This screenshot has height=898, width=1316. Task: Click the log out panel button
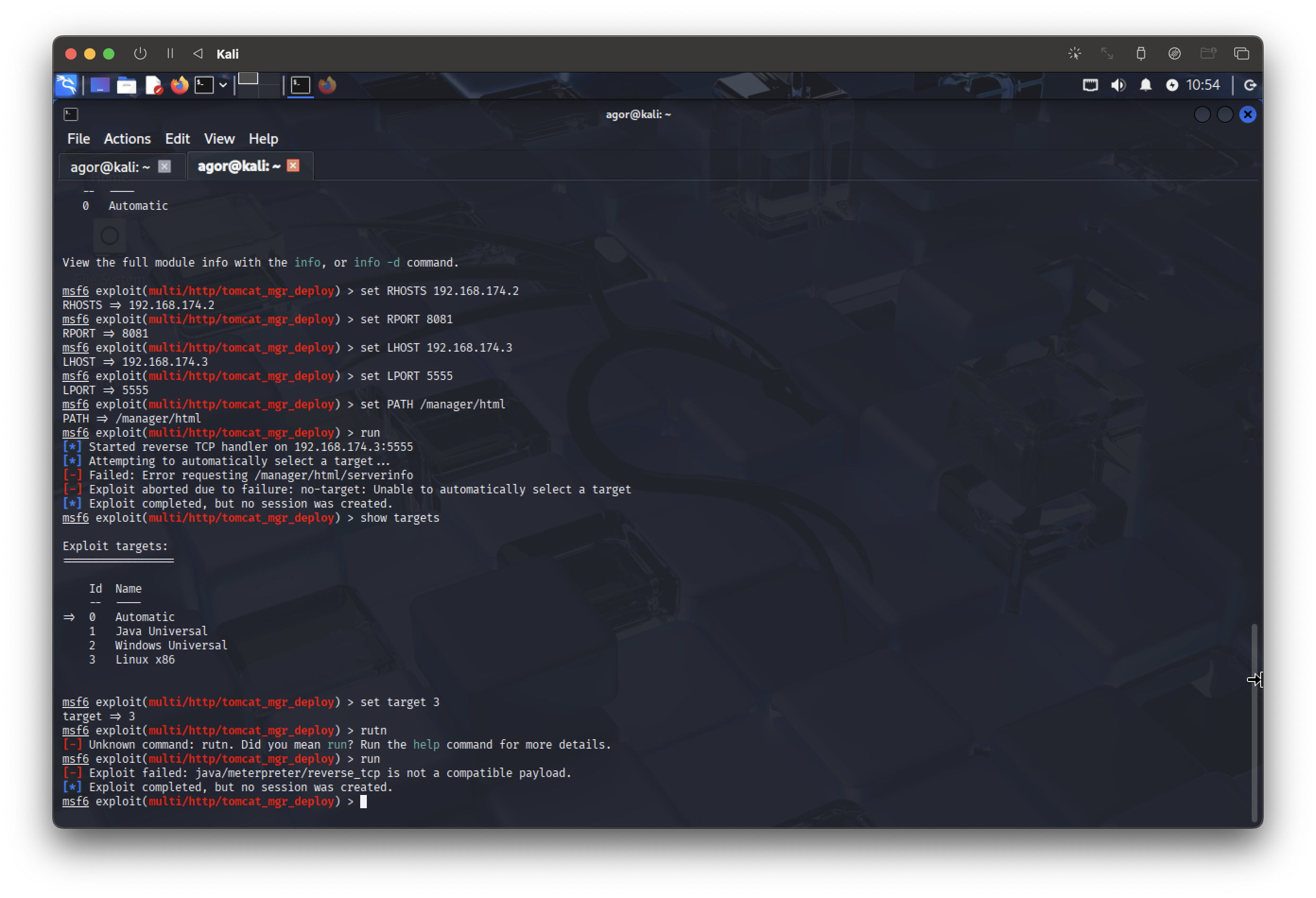[1250, 85]
